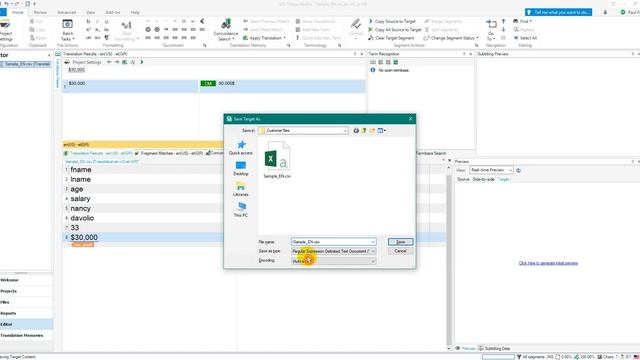Toggle italic formatting
The width and height of the screenshot is (640, 360).
pos(98,22)
